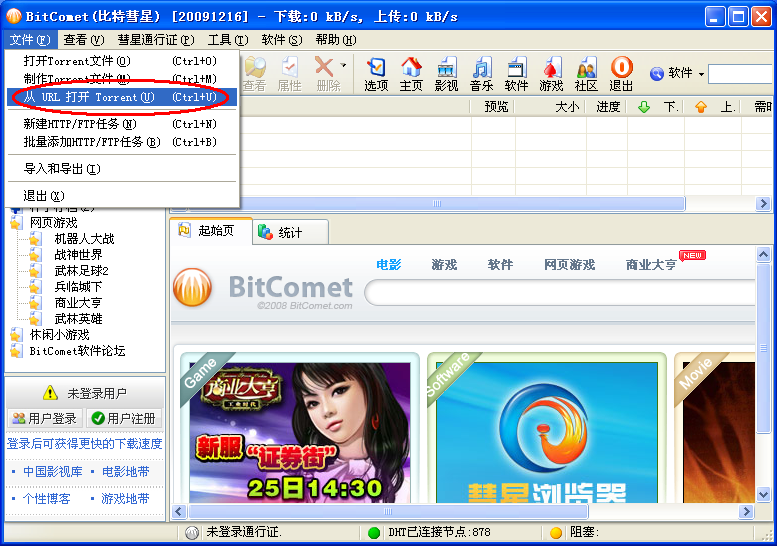This screenshot has width=777, height=546.
Task: Click the 预览 column header
Action: tap(494, 107)
